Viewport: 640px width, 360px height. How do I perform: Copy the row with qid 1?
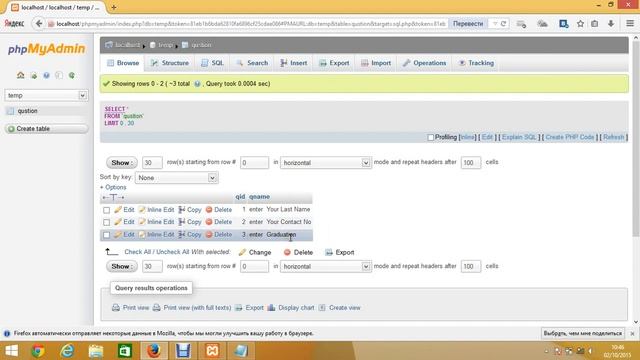tap(190, 209)
